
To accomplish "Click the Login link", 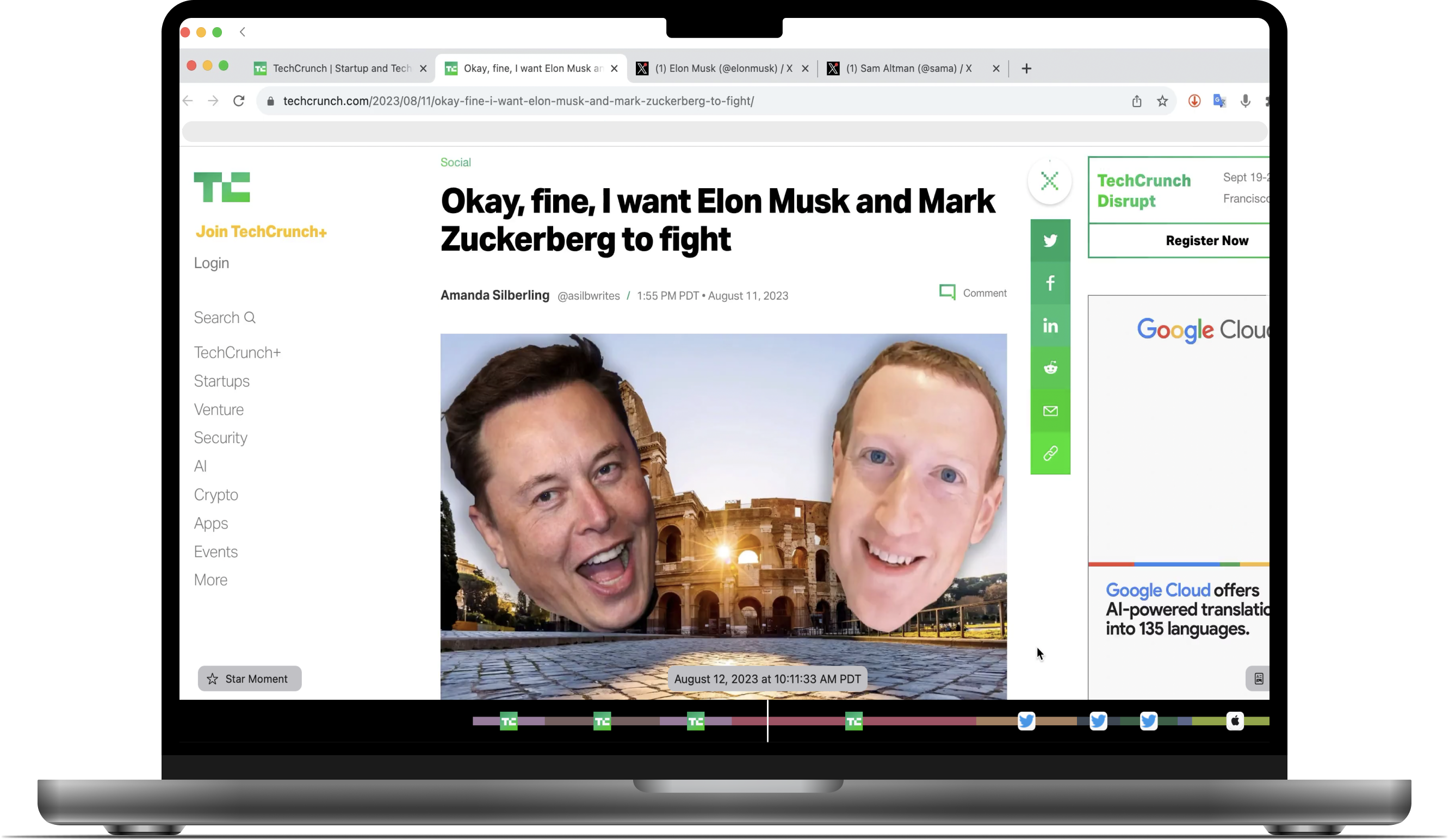I will click(x=211, y=263).
